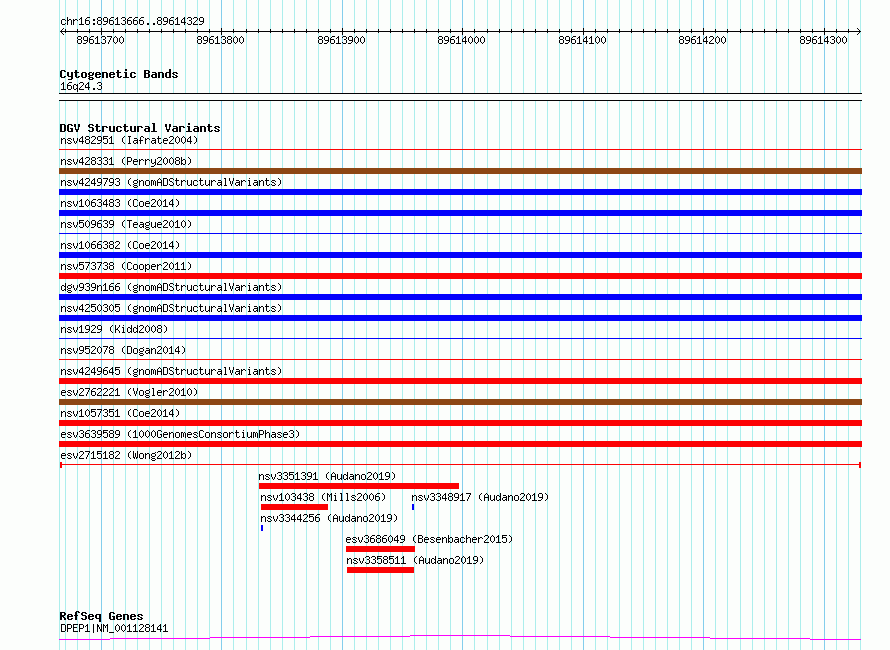Click the chr16:89613666..89614329 region label
Image resolution: width=890 pixels, height=650 pixels.
pos(132,21)
